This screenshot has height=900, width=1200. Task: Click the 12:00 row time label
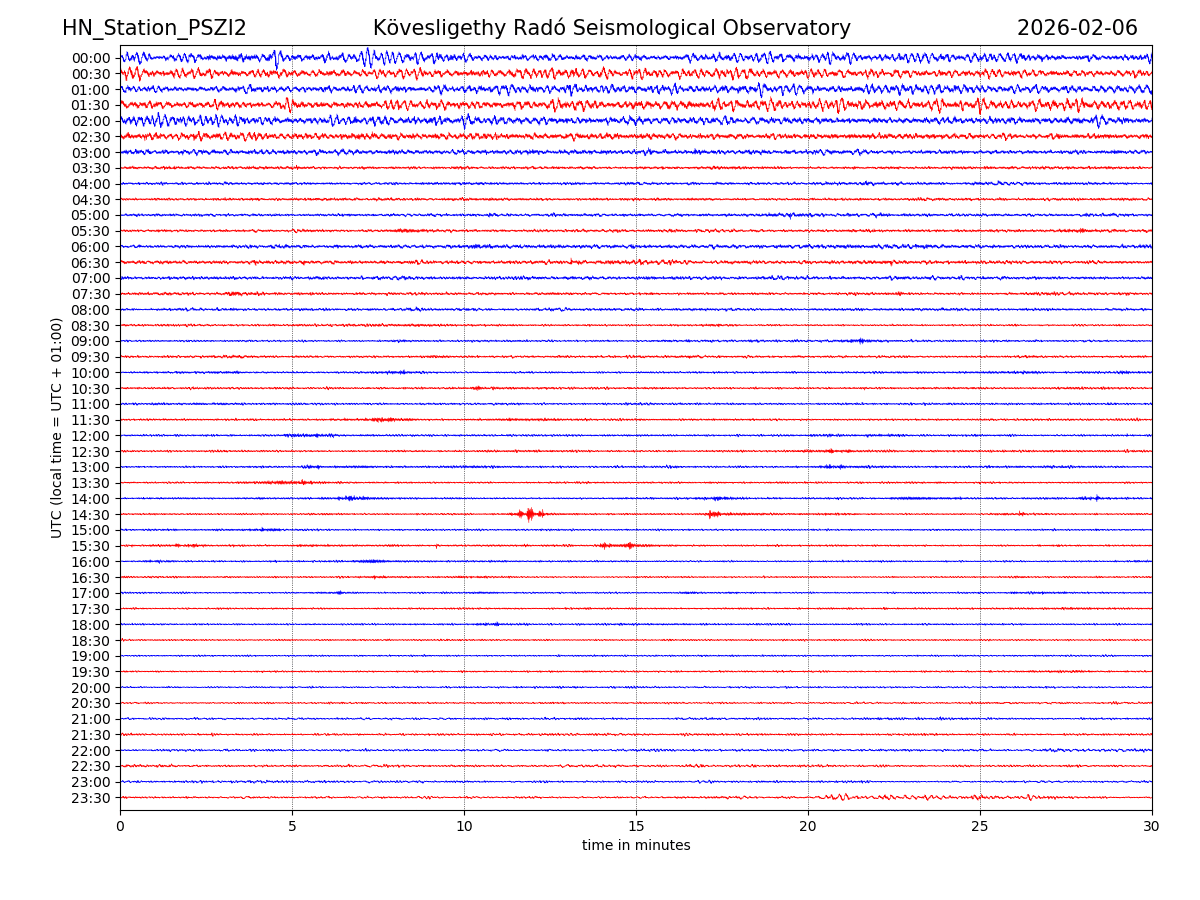point(91,436)
